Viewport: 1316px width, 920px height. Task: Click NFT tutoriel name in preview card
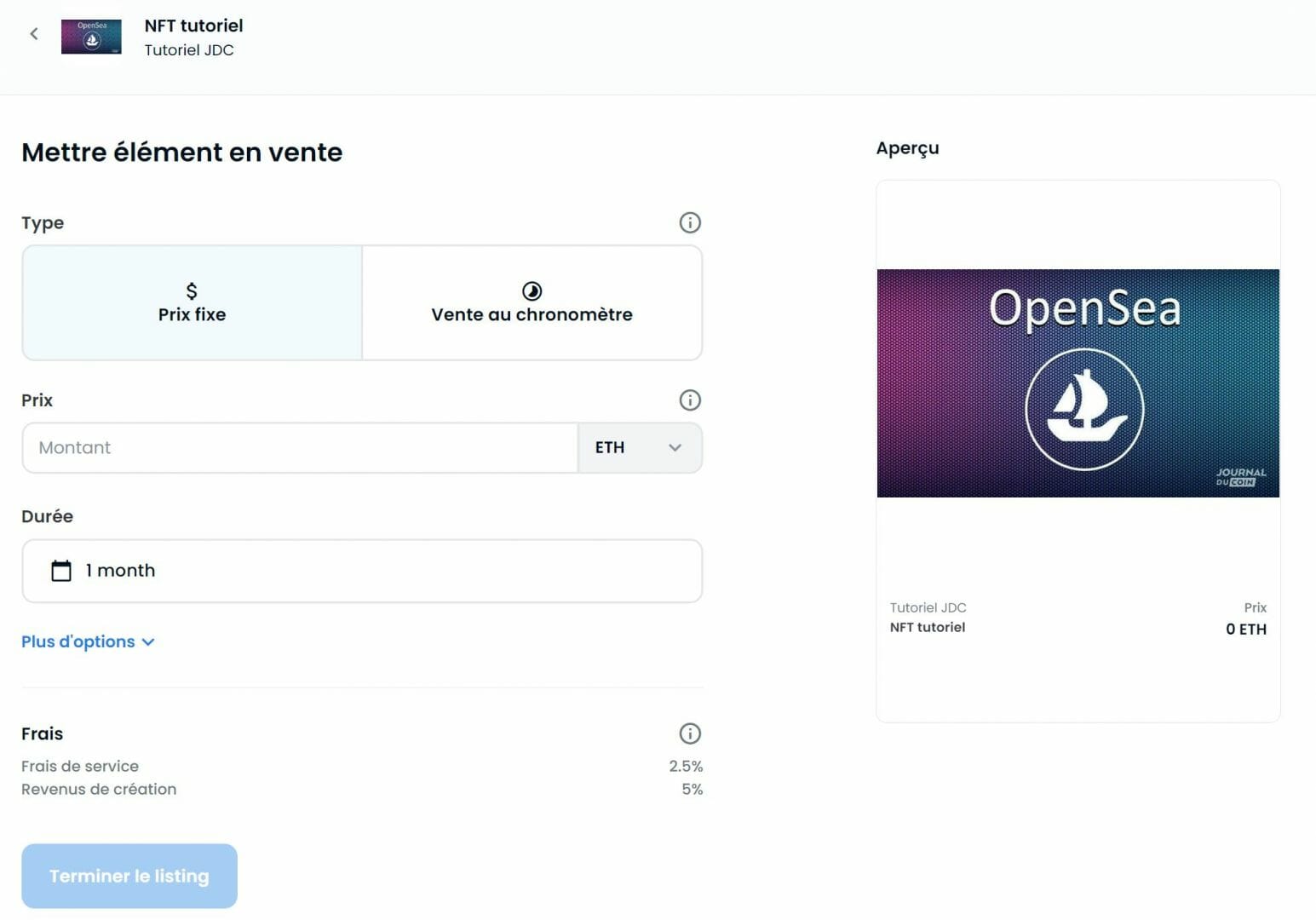pyautogui.click(x=928, y=627)
